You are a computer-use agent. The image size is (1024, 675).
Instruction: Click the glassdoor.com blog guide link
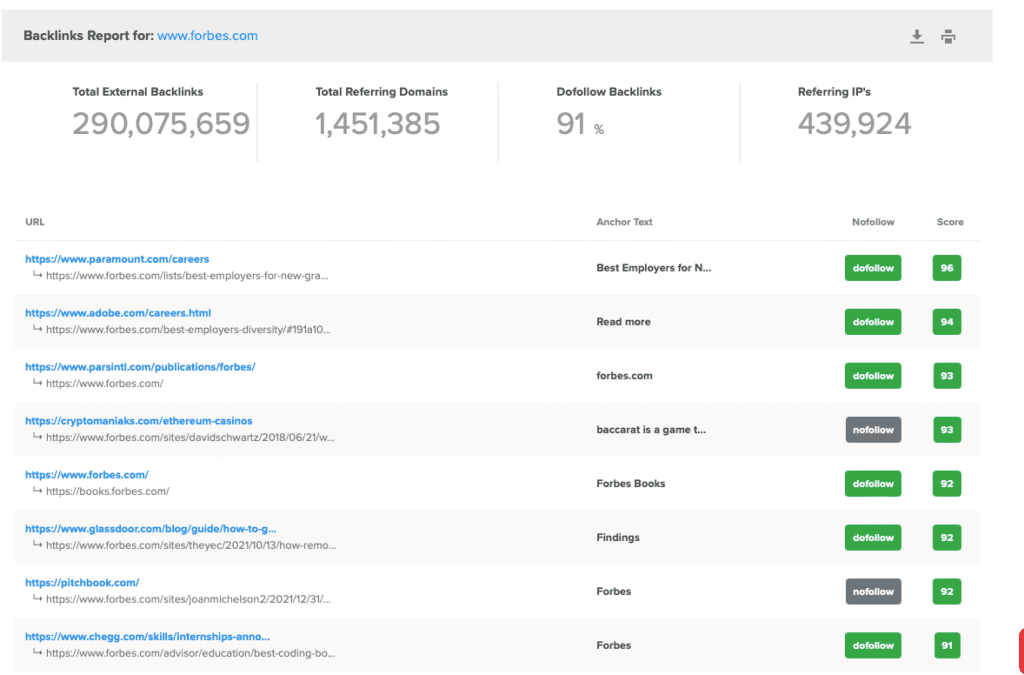click(x=150, y=529)
